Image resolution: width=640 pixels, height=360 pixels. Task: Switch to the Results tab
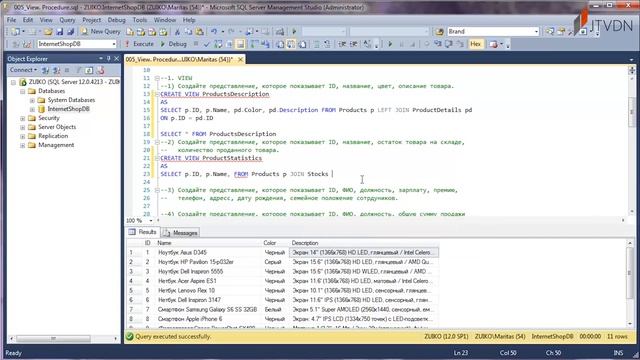pos(143,232)
